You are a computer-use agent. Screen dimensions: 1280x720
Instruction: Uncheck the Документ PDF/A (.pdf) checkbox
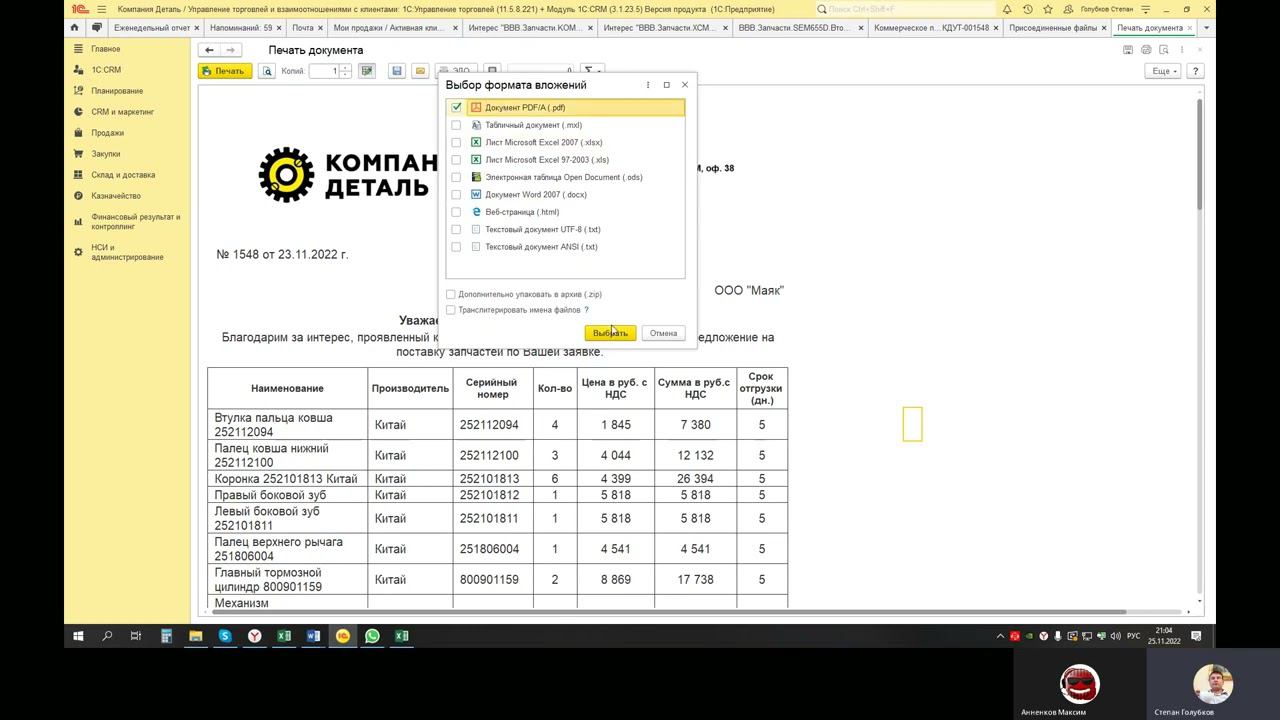coord(456,107)
